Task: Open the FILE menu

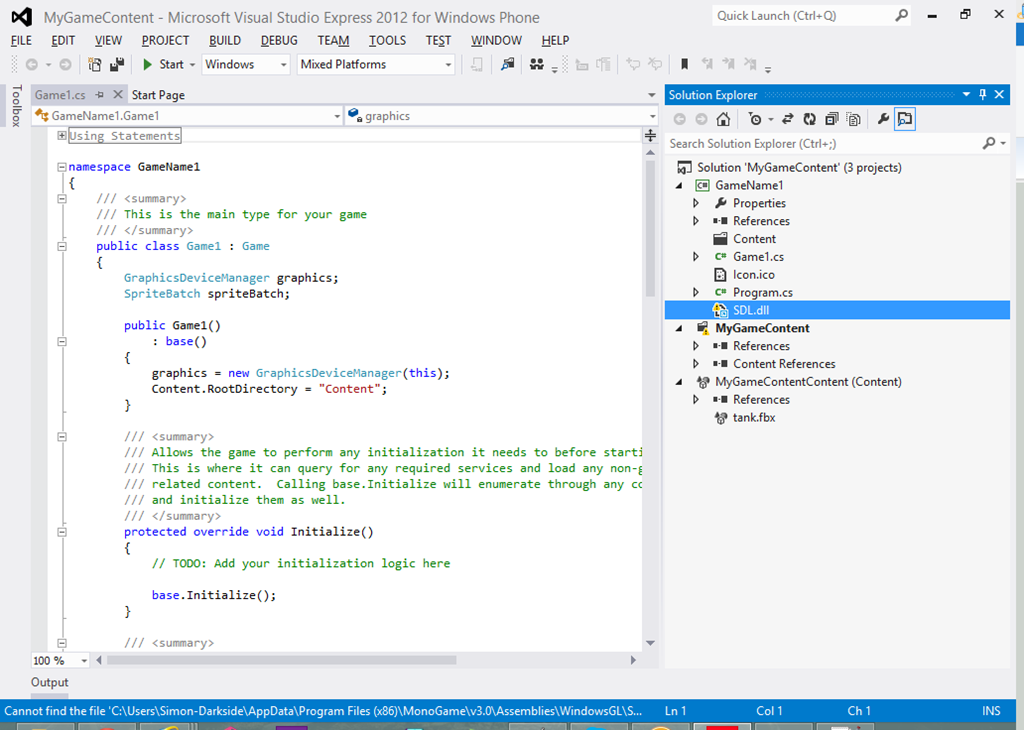Action: point(21,40)
